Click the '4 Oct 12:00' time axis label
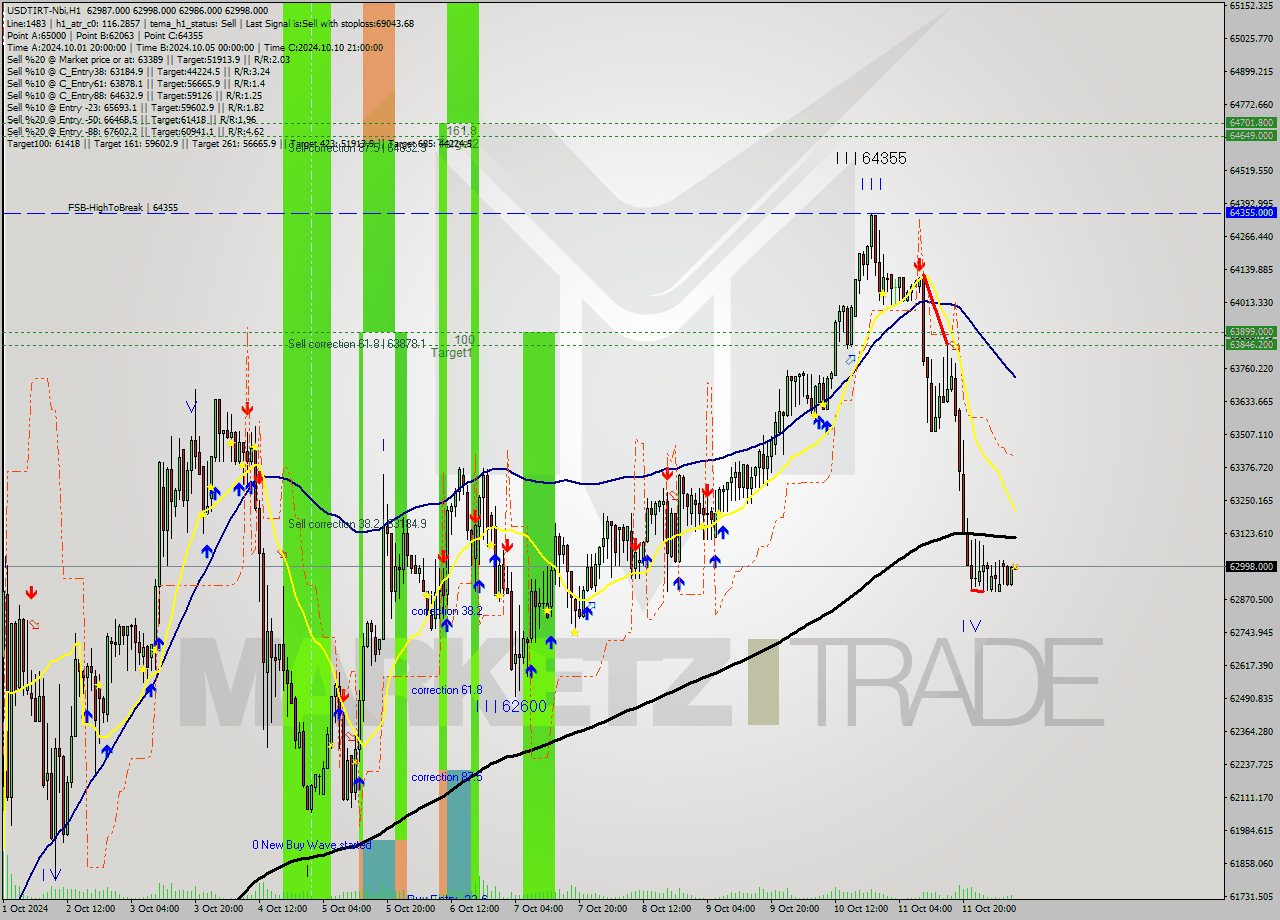Screen dimensions: 1280x920 pyautogui.click(x=282, y=909)
